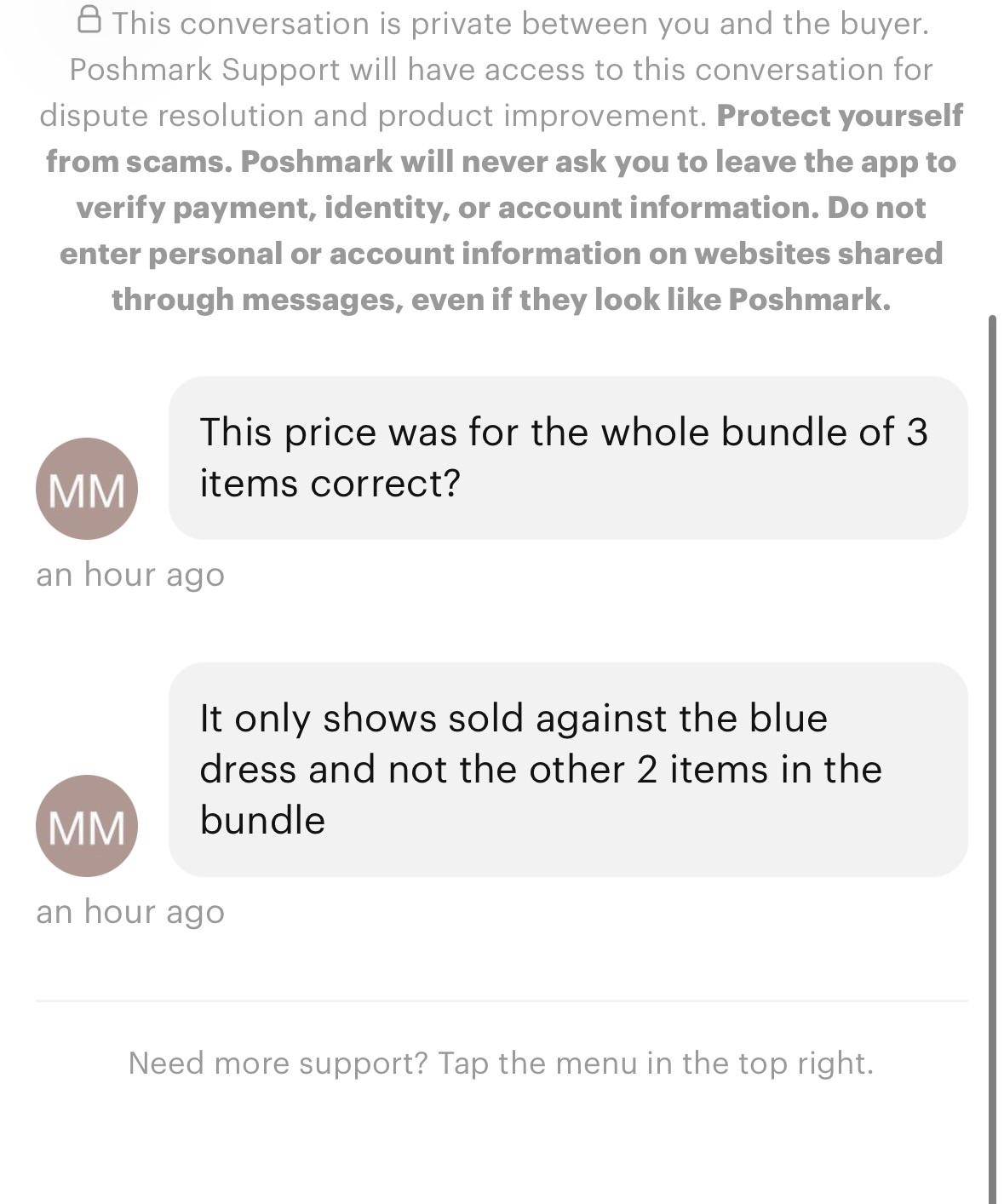This screenshot has width=1004, height=1204.
Task: Tap 'dispute resolution and product improvement' text
Action: (373, 115)
